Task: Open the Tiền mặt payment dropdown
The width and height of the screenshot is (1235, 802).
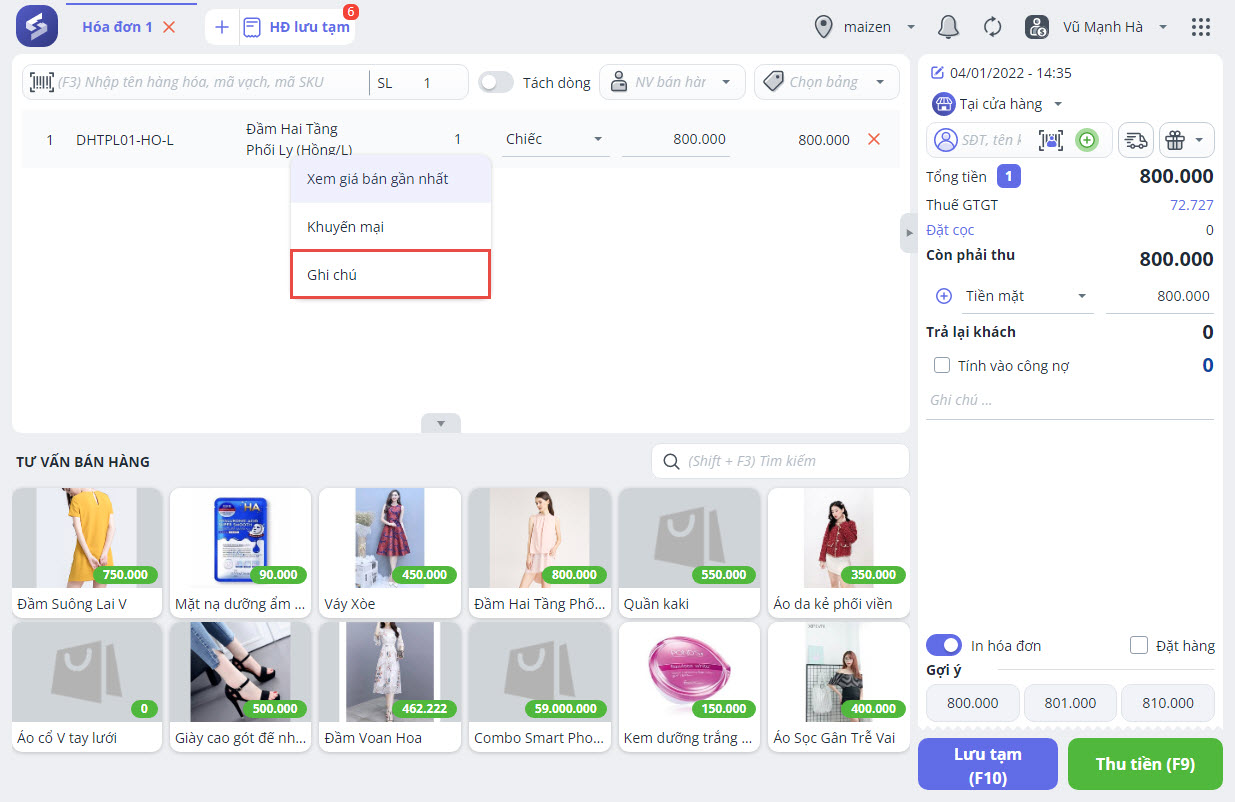Action: click(x=1026, y=296)
